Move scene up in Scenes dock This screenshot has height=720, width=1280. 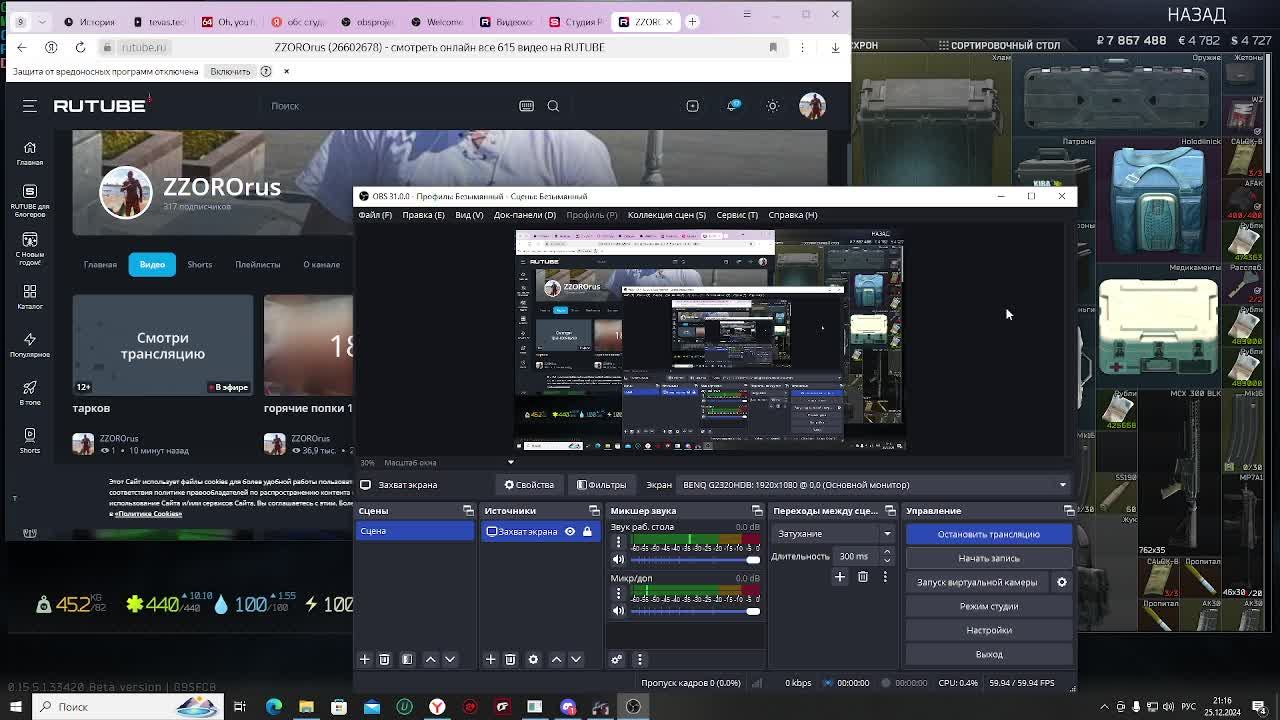431,659
